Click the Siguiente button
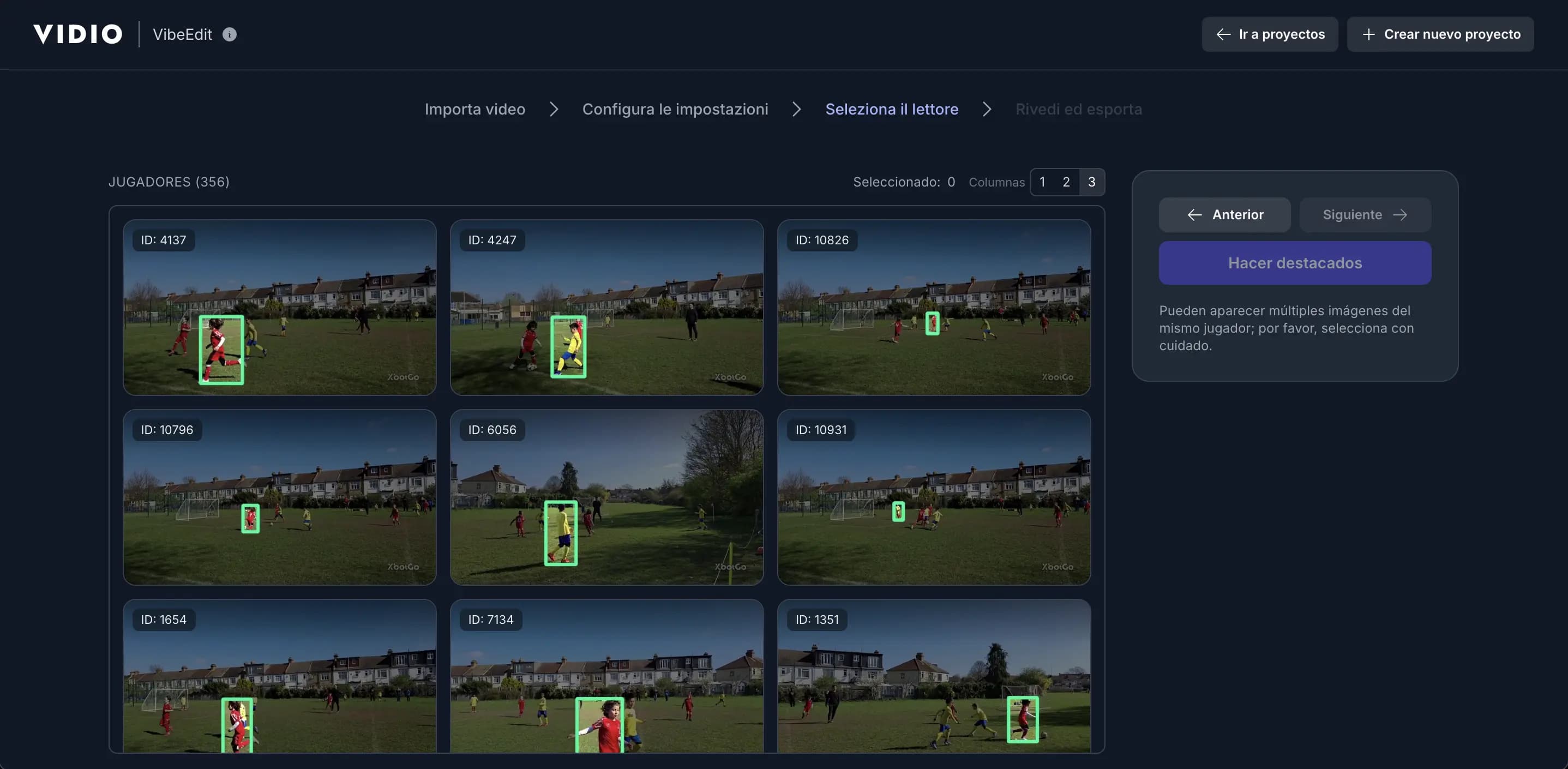Image resolution: width=1568 pixels, height=769 pixels. pyautogui.click(x=1365, y=214)
